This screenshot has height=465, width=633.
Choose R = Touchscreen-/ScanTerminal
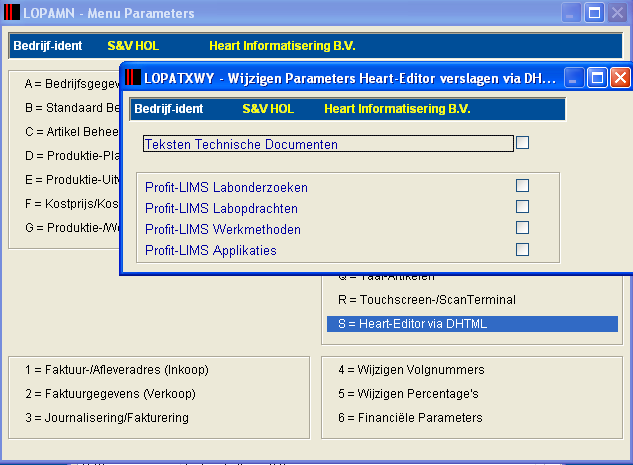click(427, 300)
